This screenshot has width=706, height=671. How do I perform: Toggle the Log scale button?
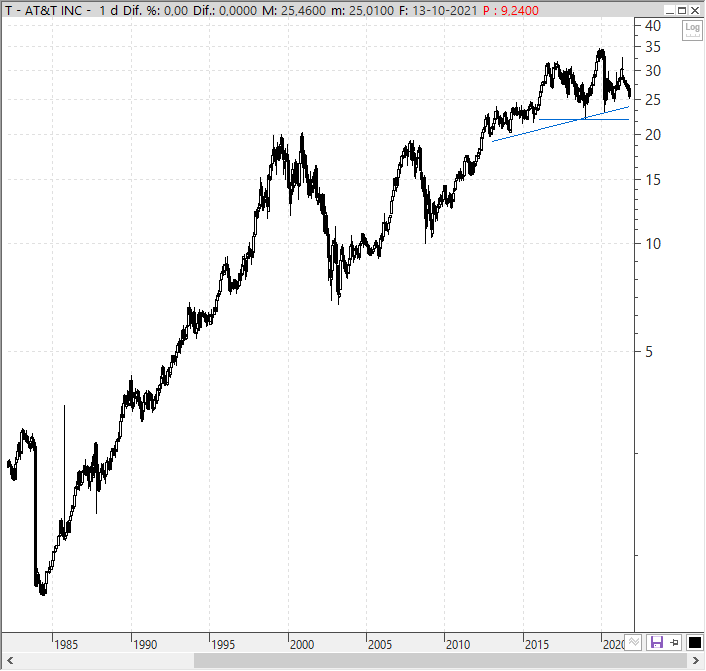click(692, 30)
